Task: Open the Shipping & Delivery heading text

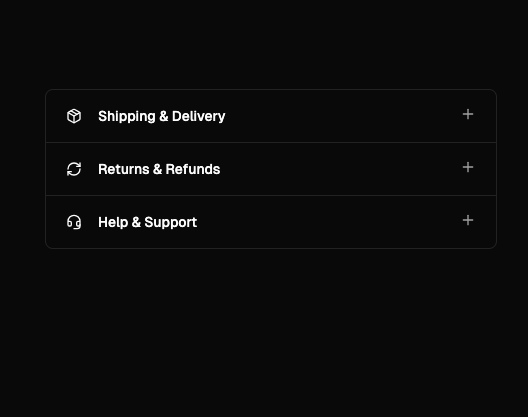Action: [x=162, y=117]
